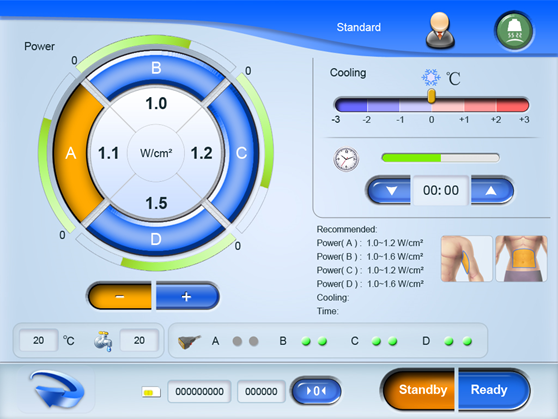The height and width of the screenshot is (419, 558).
Task: Click the handpiece probe status icon
Action: 189,342
